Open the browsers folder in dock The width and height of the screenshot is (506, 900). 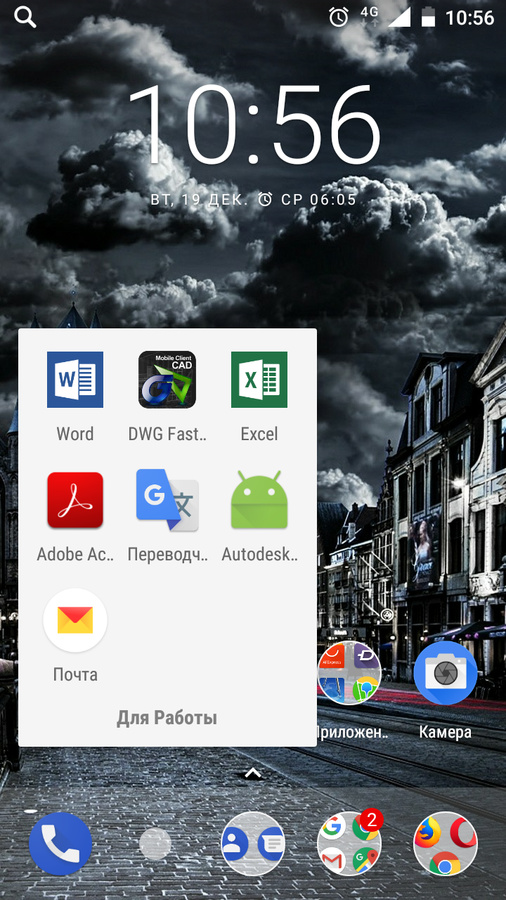[445, 844]
